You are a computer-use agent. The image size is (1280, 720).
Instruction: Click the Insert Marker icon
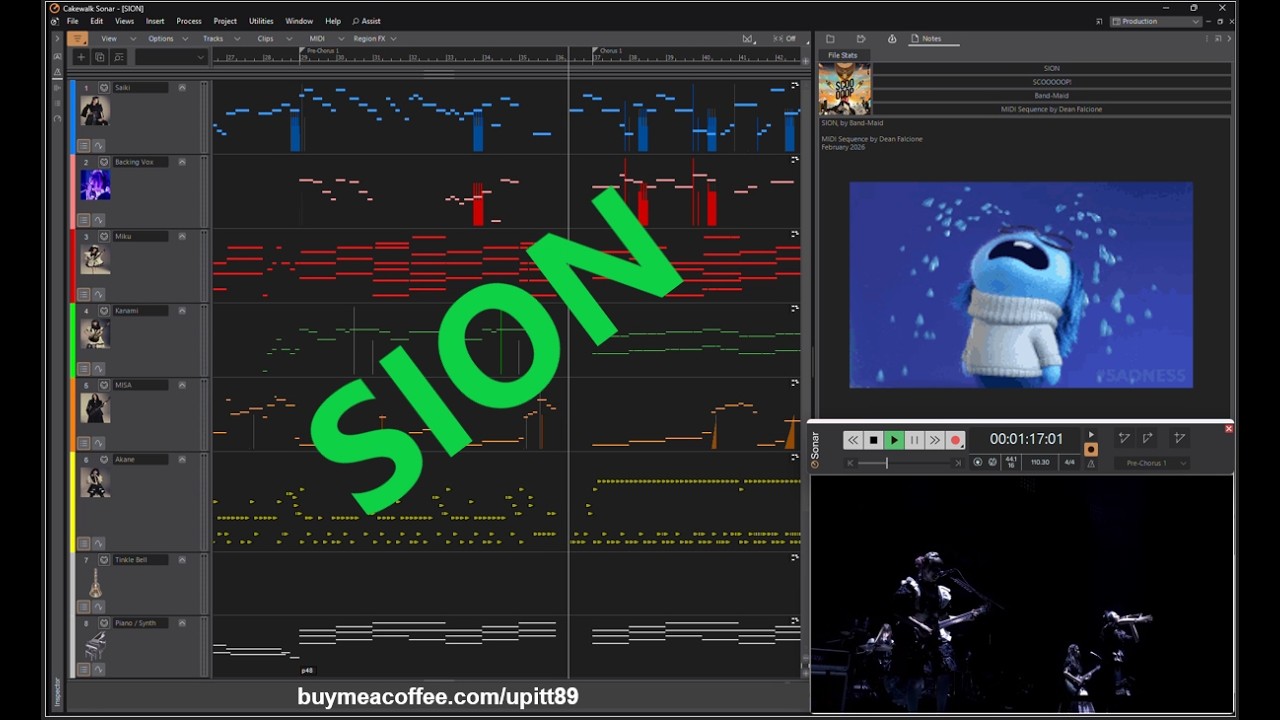pyautogui.click(x=1180, y=438)
